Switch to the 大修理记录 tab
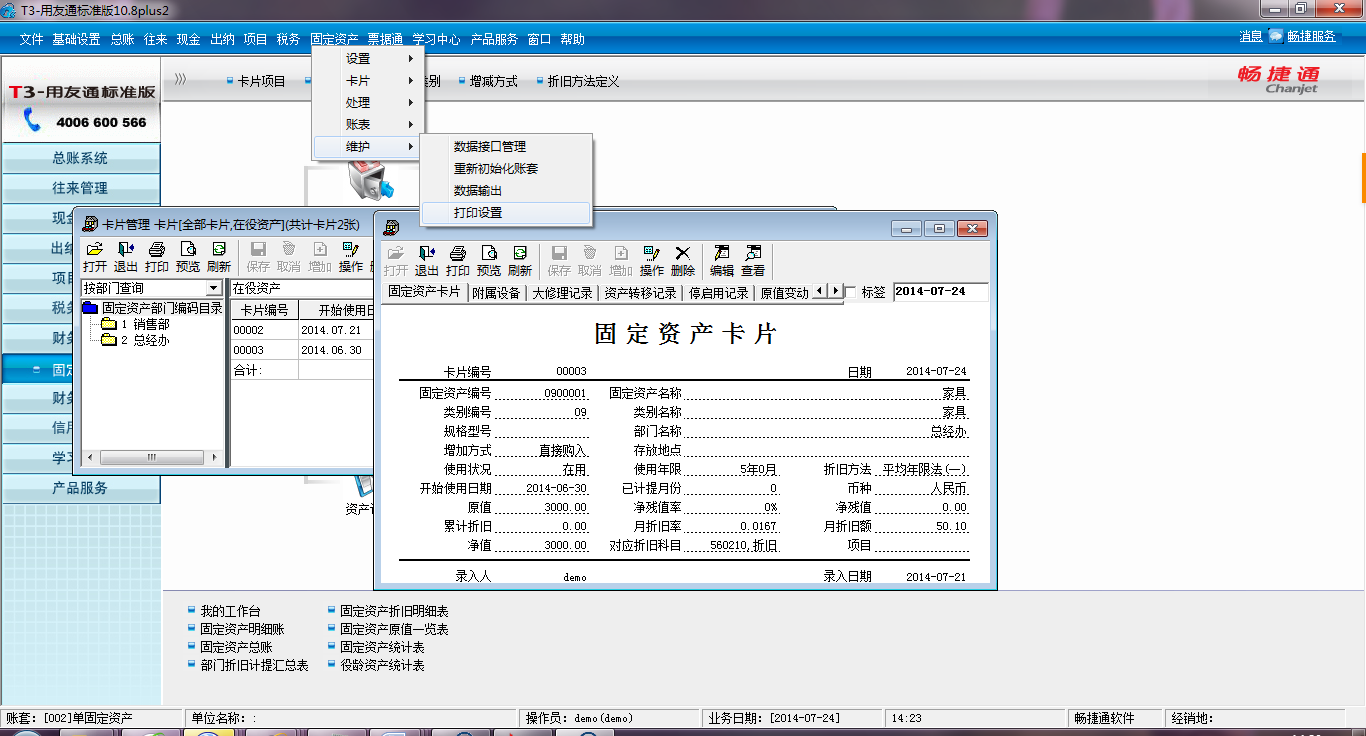Viewport: 1366px width, 736px height. point(563,293)
